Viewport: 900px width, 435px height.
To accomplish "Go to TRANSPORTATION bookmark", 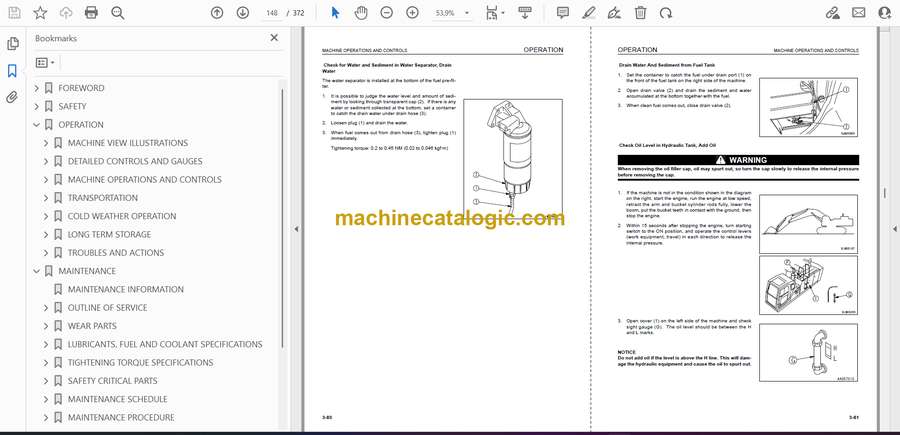I will coord(103,198).
